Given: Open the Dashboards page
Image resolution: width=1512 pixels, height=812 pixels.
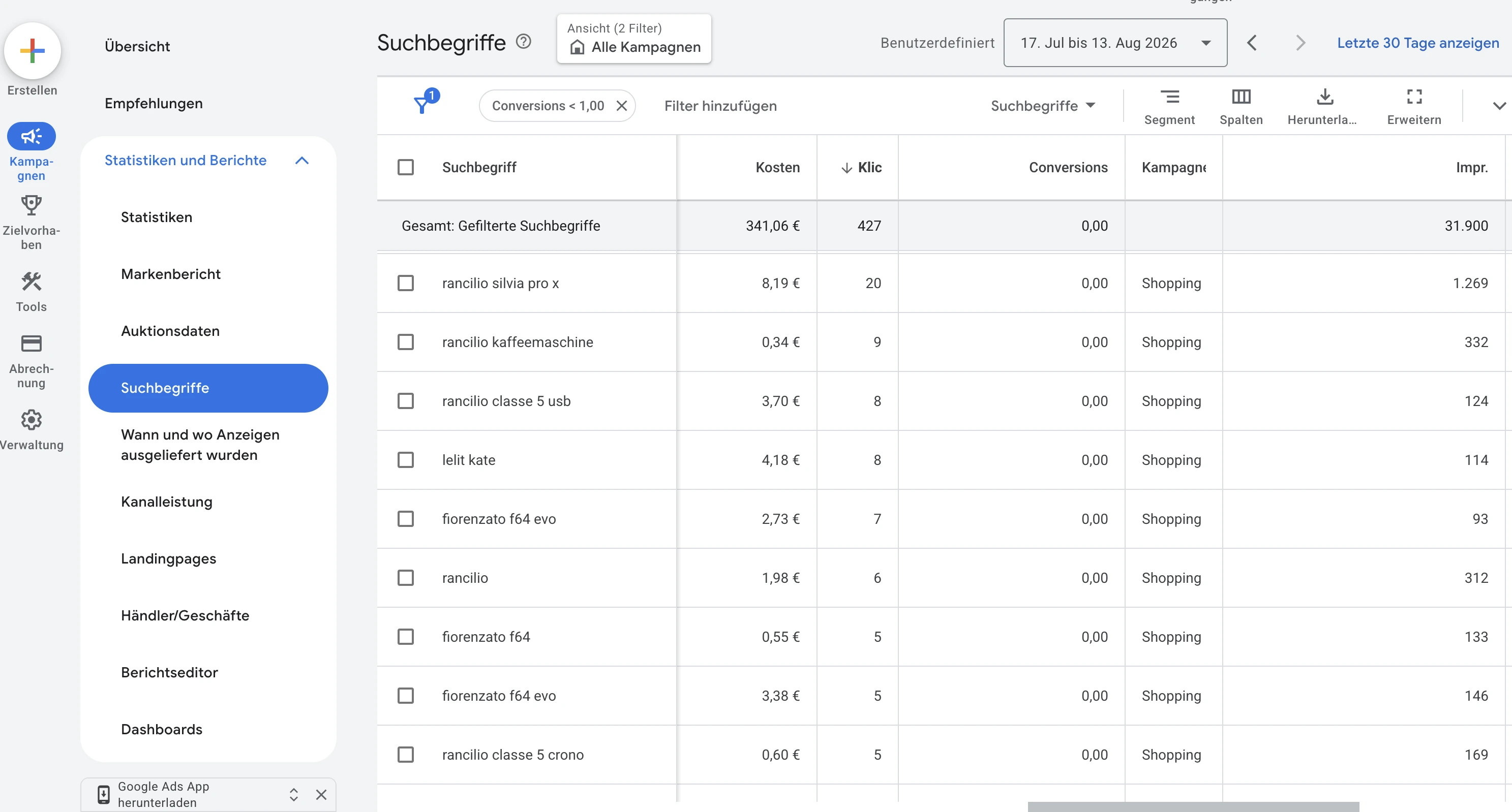Looking at the screenshot, I should [161, 730].
